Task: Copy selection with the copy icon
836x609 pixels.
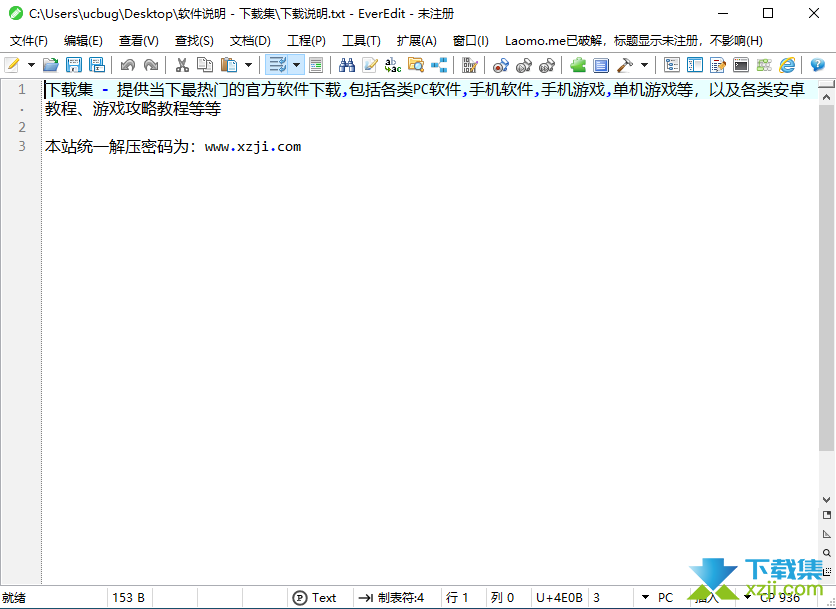Action: (x=205, y=65)
